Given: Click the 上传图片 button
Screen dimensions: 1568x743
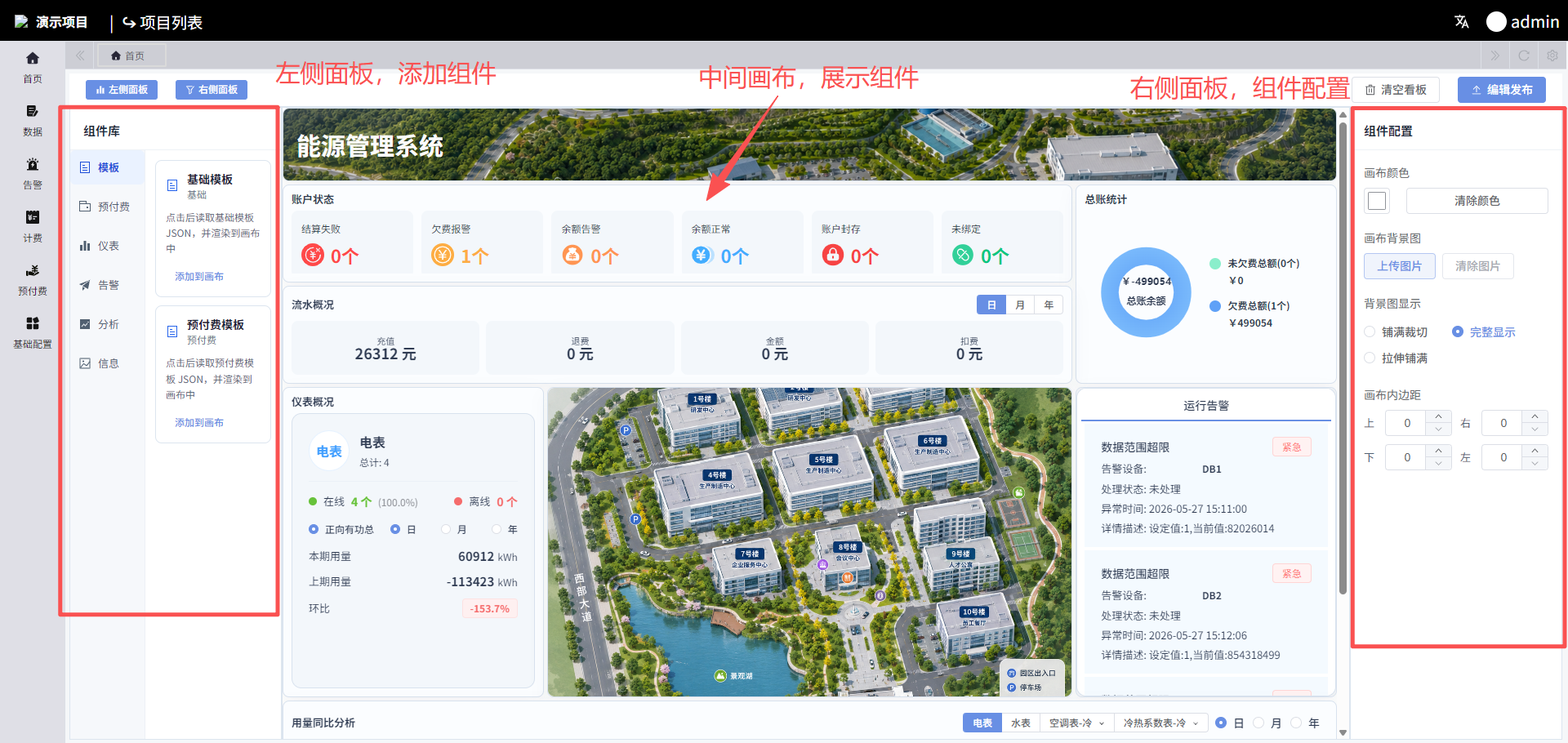Looking at the screenshot, I should (x=1399, y=266).
